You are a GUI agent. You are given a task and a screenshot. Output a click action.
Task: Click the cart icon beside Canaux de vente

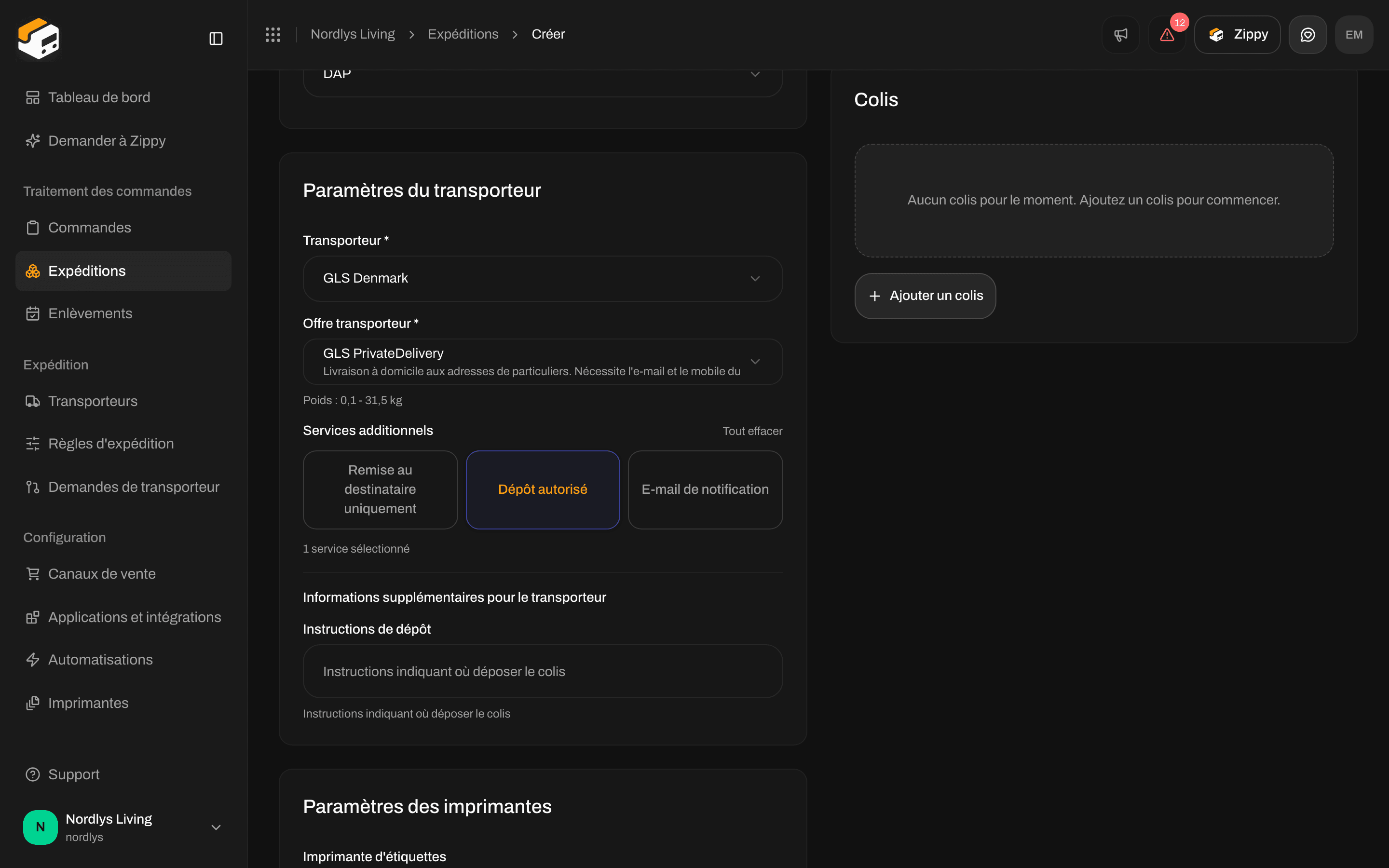click(33, 573)
